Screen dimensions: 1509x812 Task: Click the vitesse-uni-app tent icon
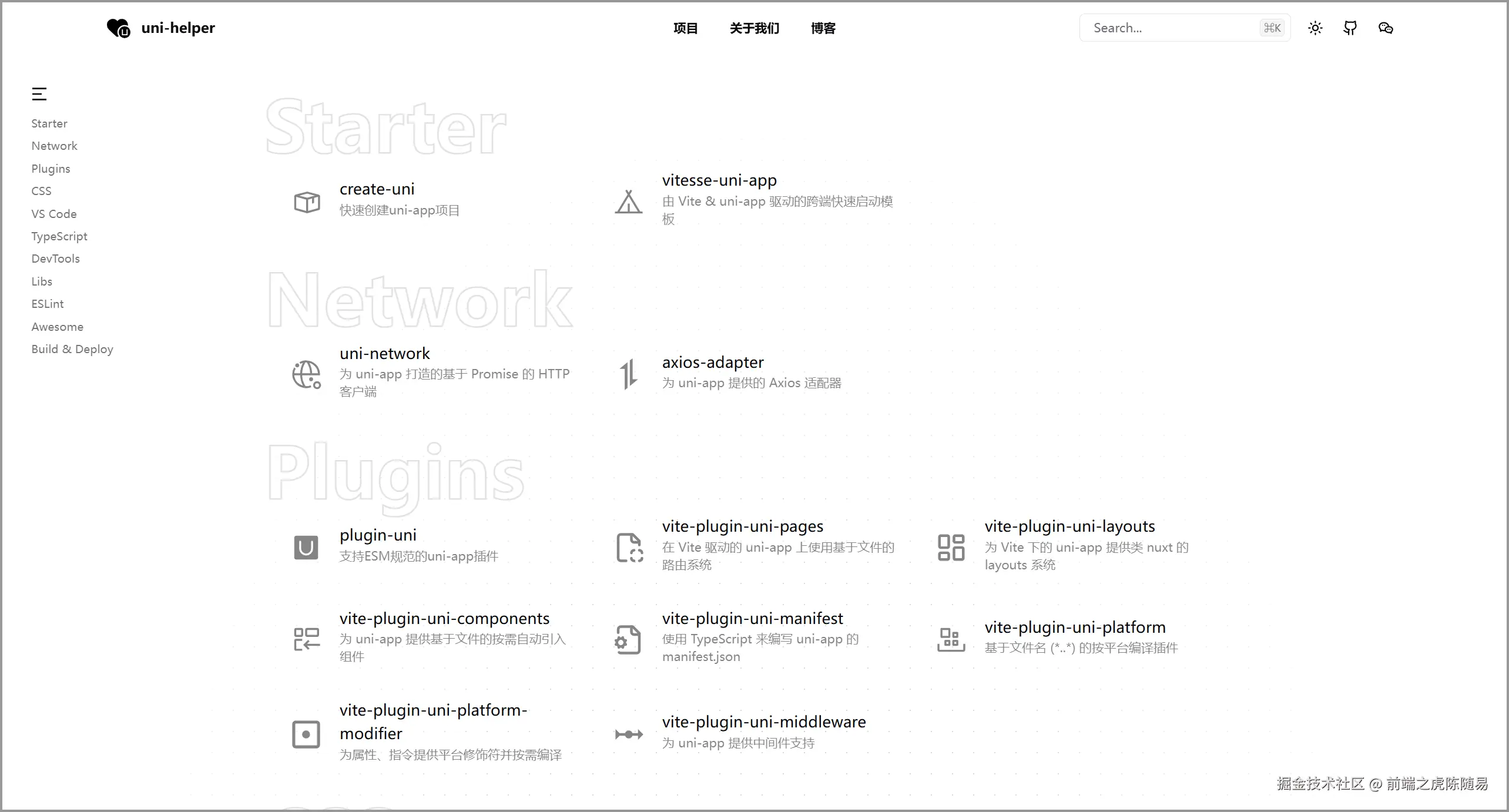(x=629, y=202)
